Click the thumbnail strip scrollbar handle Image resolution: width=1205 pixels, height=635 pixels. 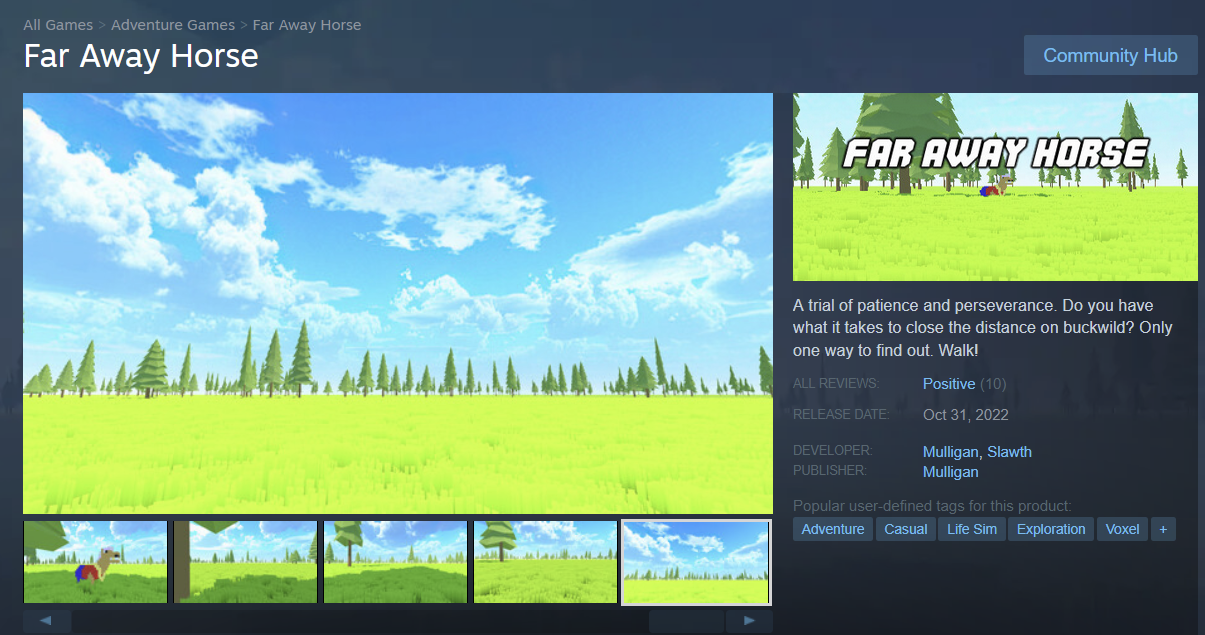(x=686, y=621)
